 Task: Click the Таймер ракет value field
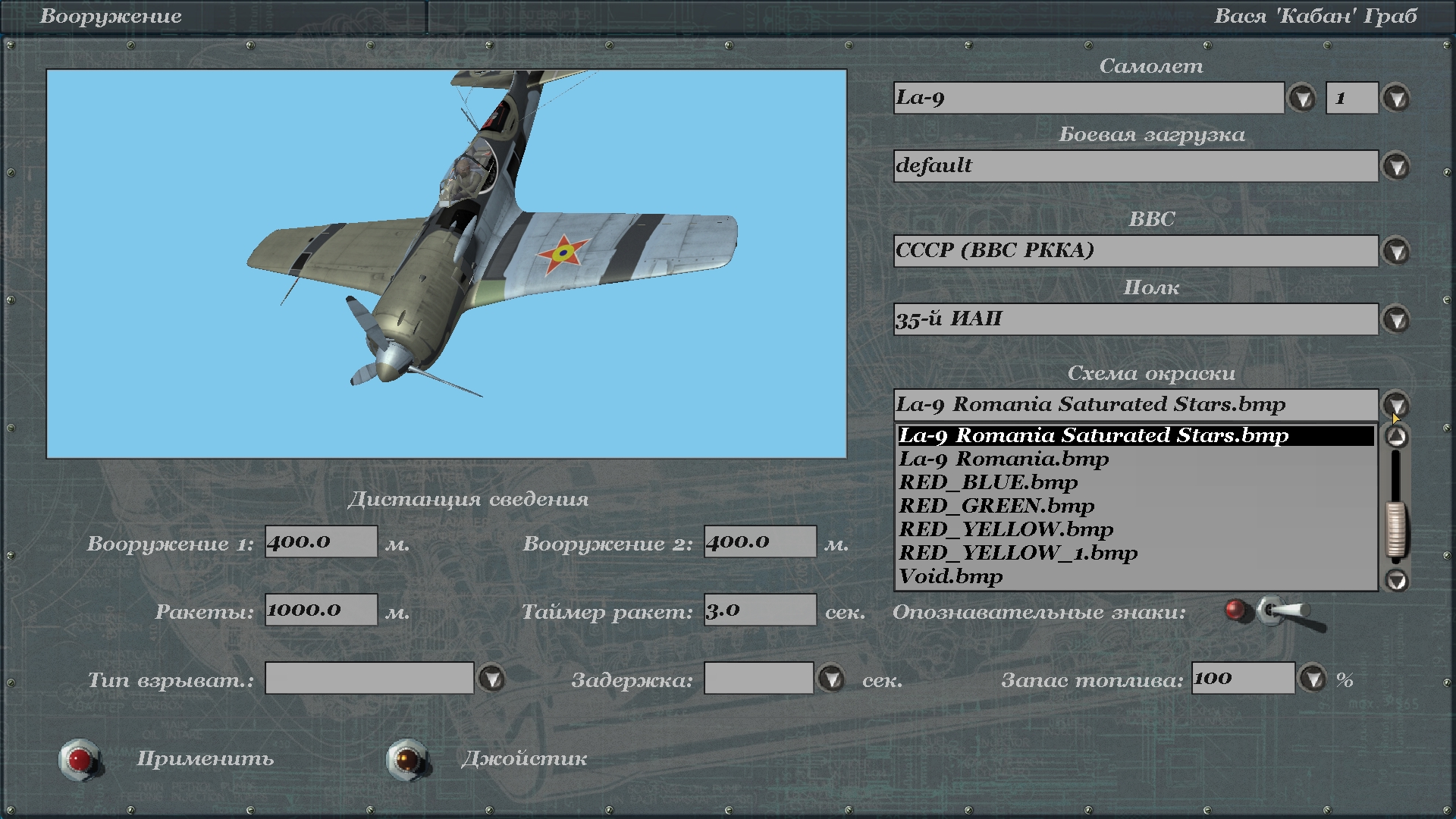759,610
